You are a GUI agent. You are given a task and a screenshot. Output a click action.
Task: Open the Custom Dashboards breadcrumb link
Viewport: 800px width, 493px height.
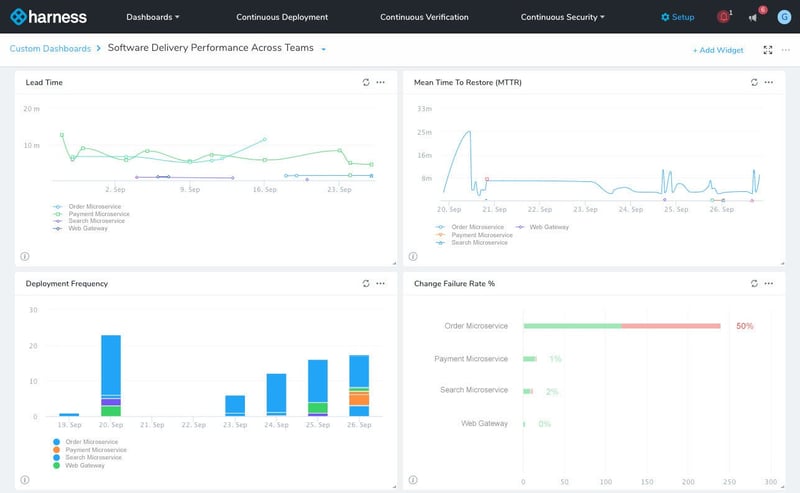49,48
